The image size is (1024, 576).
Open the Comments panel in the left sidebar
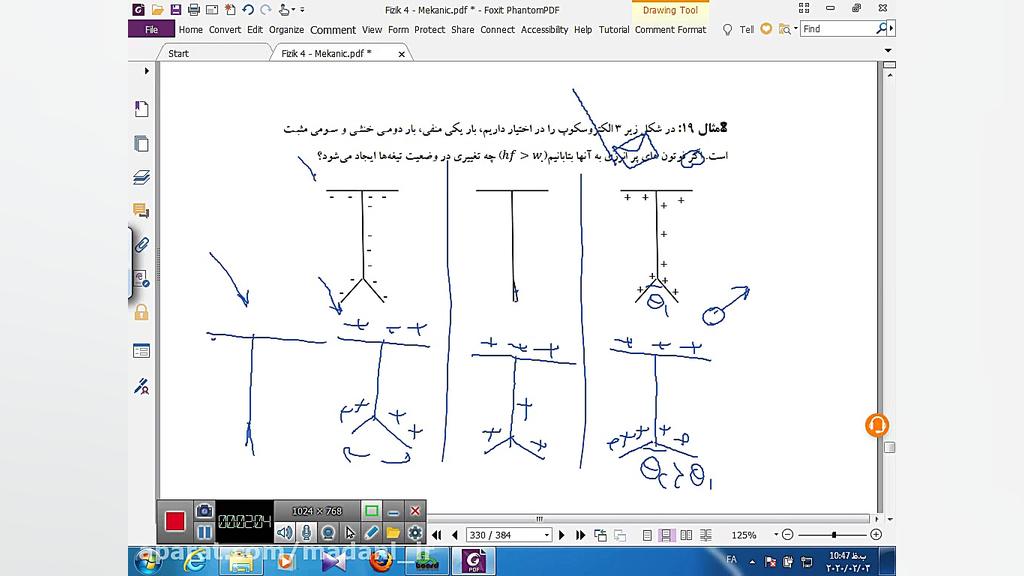pos(142,211)
